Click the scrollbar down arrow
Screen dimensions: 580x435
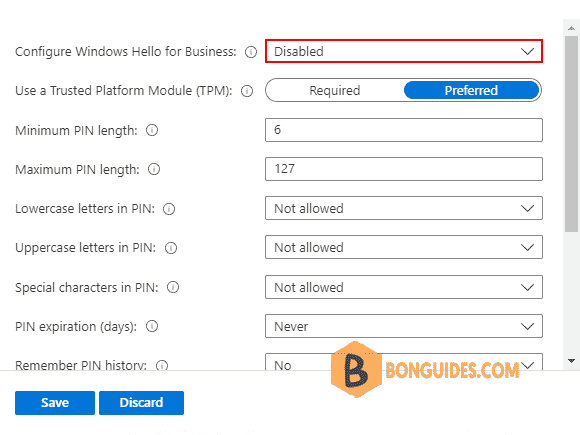571,361
